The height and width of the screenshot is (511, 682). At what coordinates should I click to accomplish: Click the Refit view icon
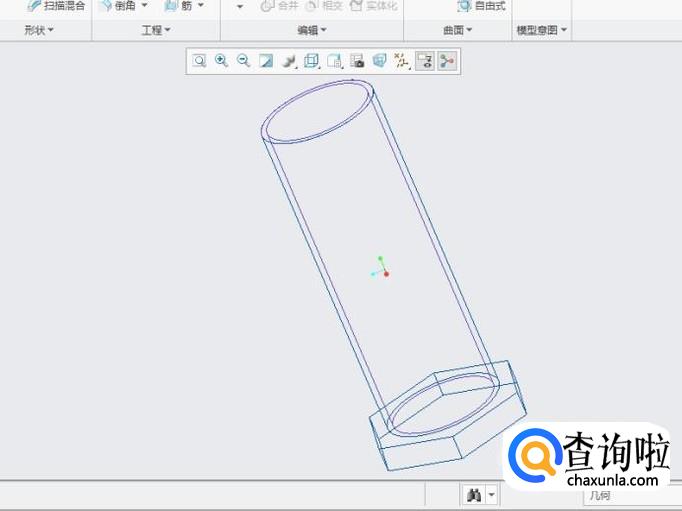(x=200, y=61)
